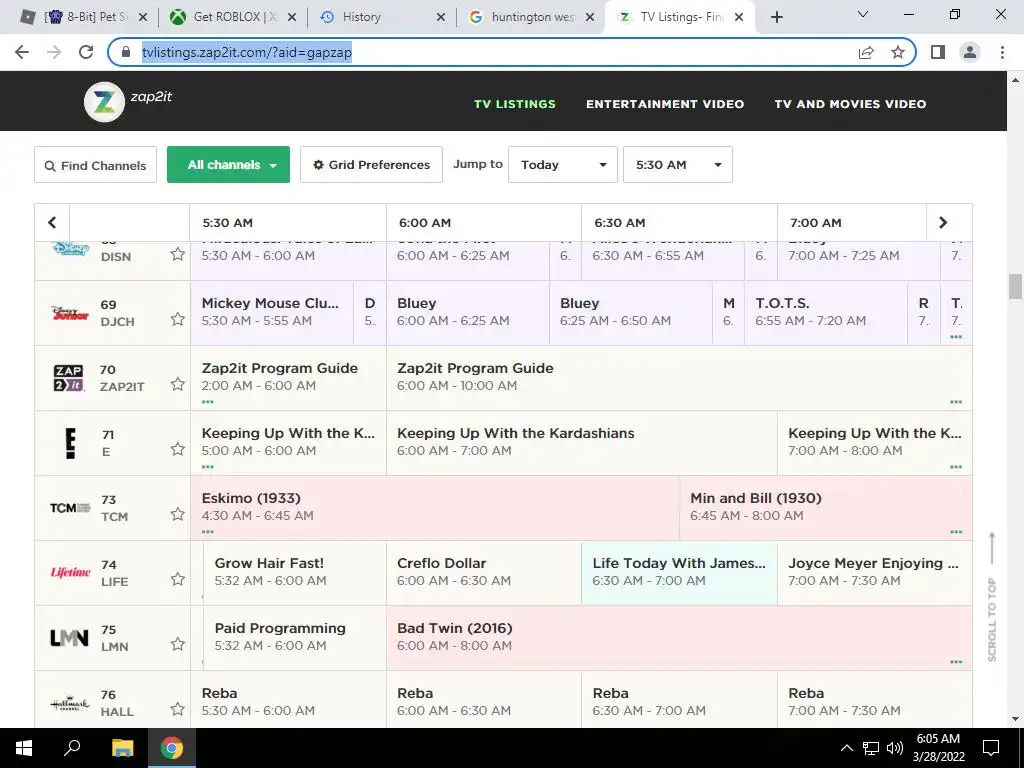This screenshot has width=1024, height=768.
Task: Open the Hallmark channel logo
Action: pos(70,704)
